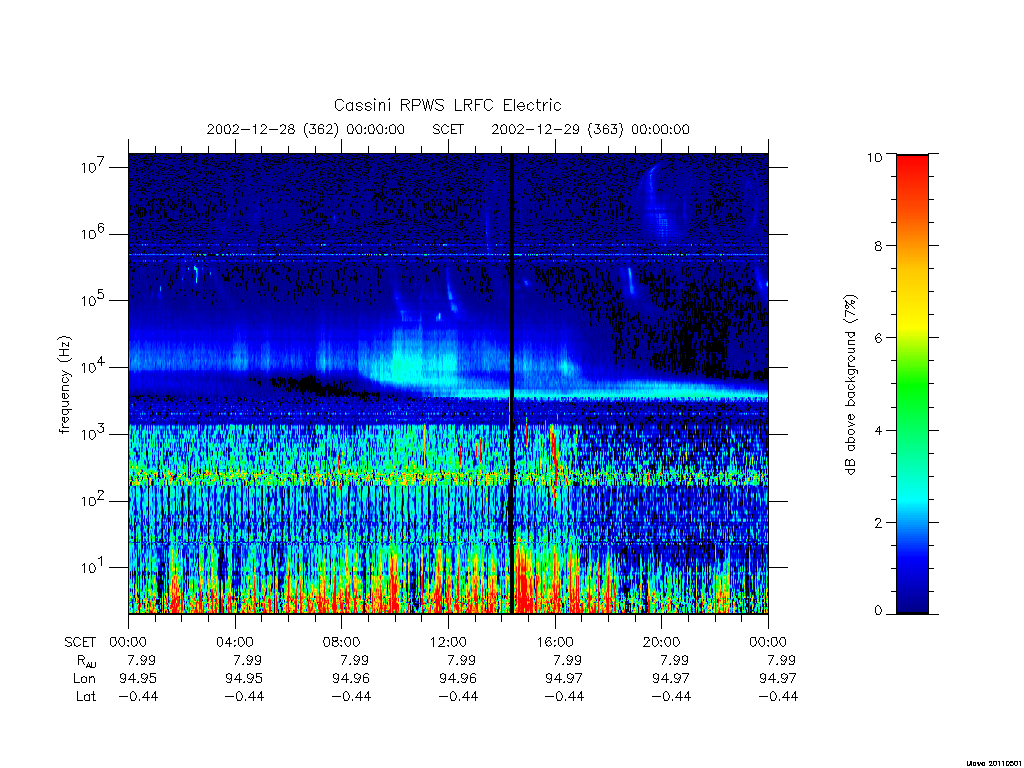Click the 'dB above background (7%)' label
1024x768 pixels.
pos(850,385)
